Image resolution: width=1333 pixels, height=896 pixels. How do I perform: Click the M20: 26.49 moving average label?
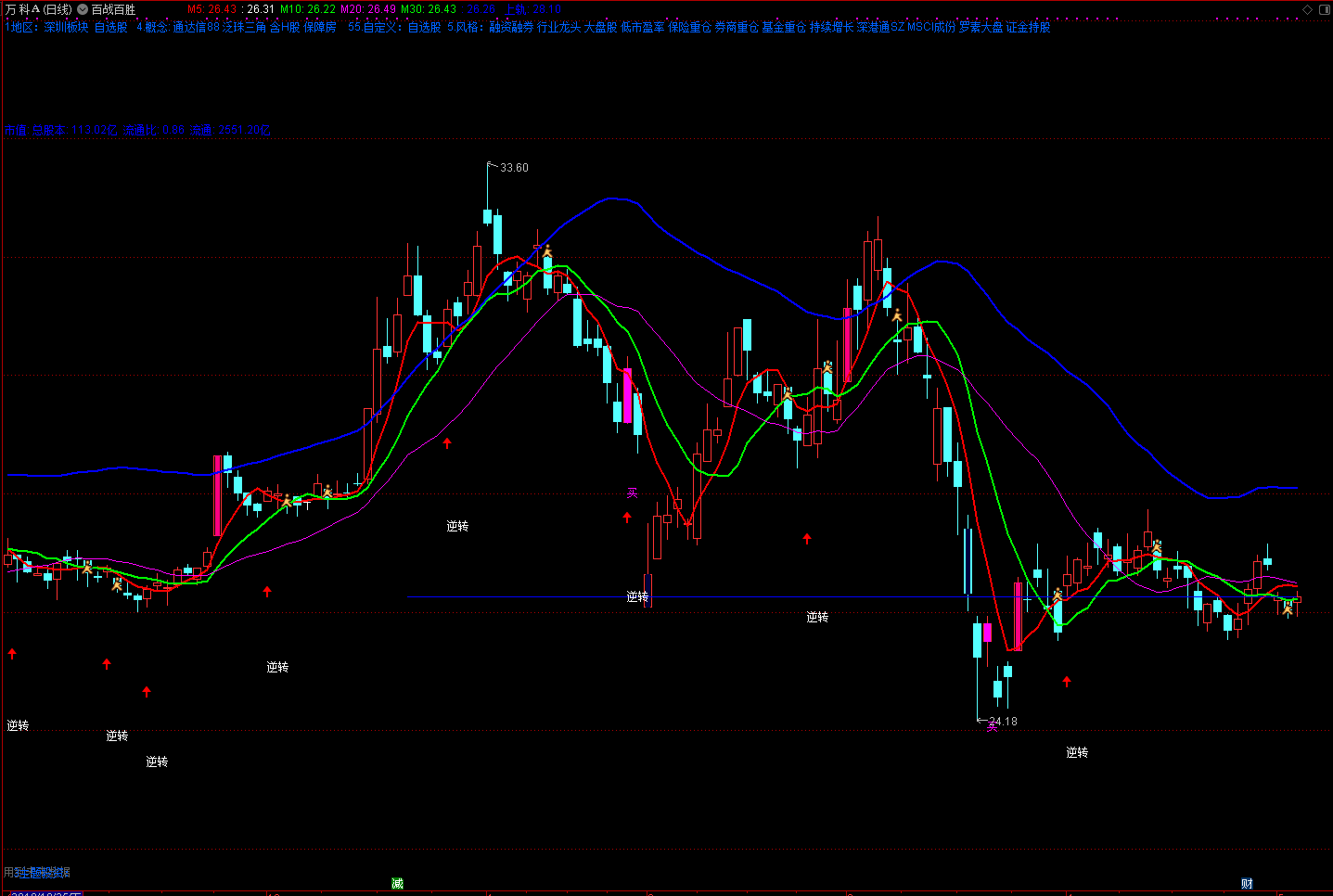tap(368, 9)
